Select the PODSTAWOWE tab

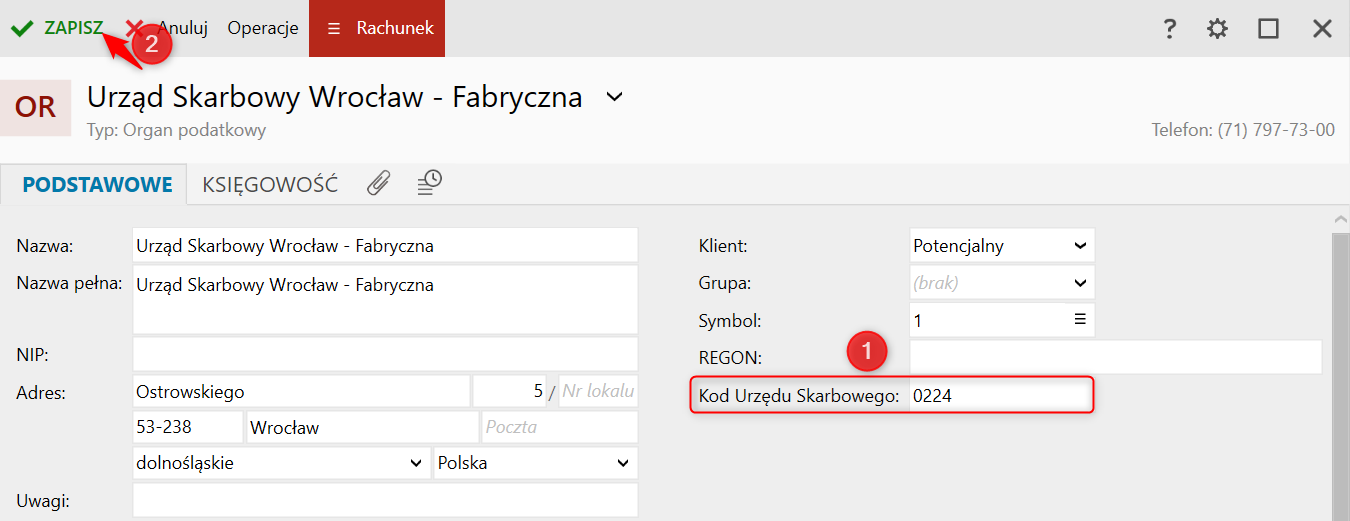point(98,185)
